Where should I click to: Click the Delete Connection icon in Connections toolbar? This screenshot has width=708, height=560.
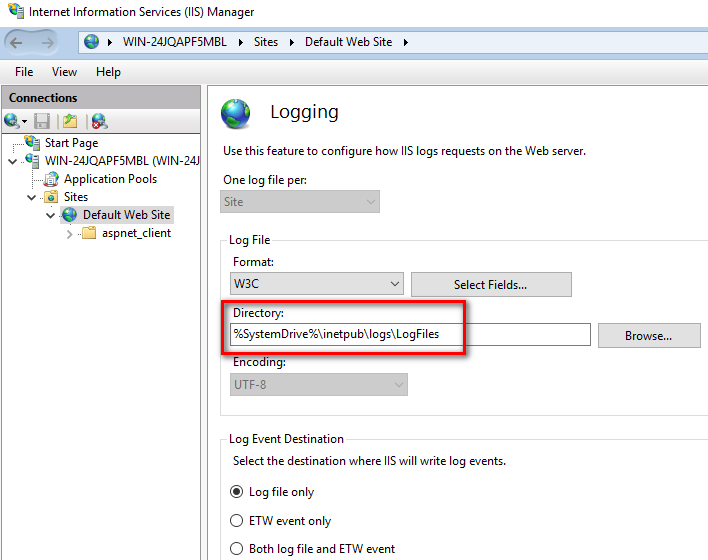[99, 121]
